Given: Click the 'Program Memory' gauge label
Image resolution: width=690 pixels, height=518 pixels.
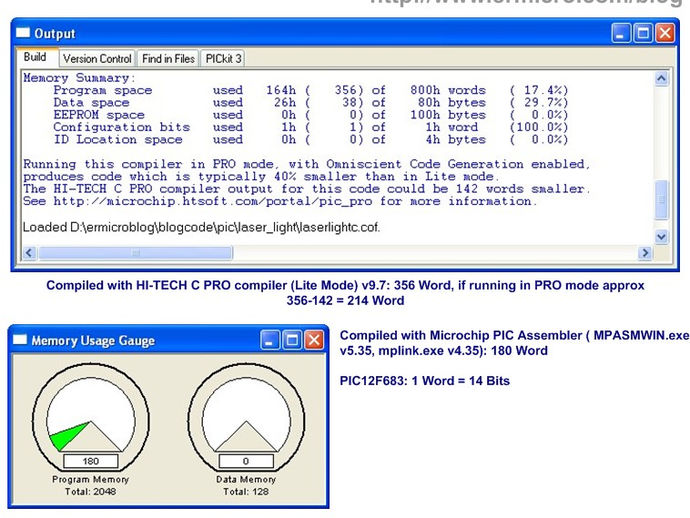Looking at the screenshot, I should point(91,479).
